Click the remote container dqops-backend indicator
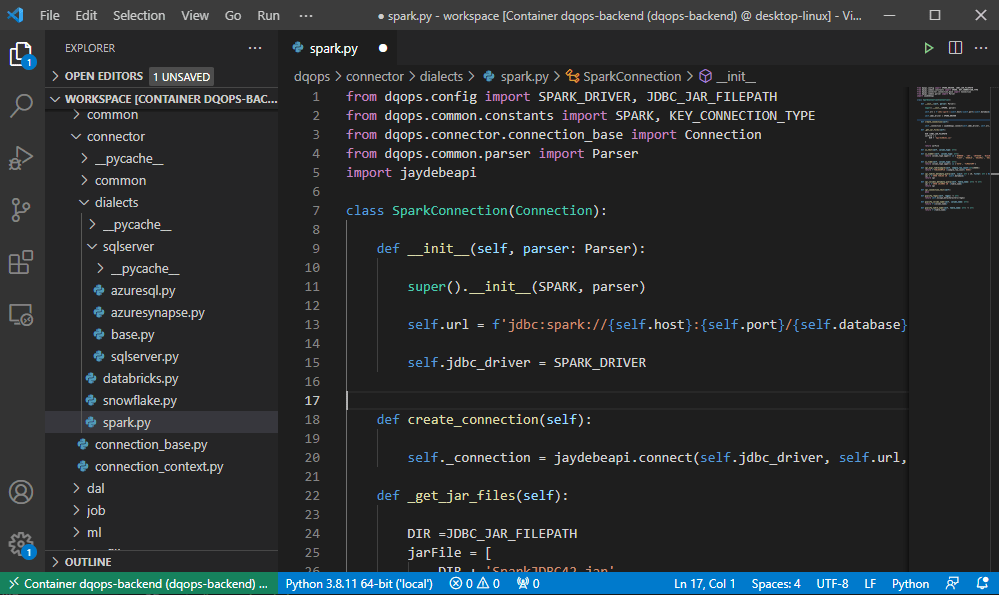999x595 pixels. [136, 584]
